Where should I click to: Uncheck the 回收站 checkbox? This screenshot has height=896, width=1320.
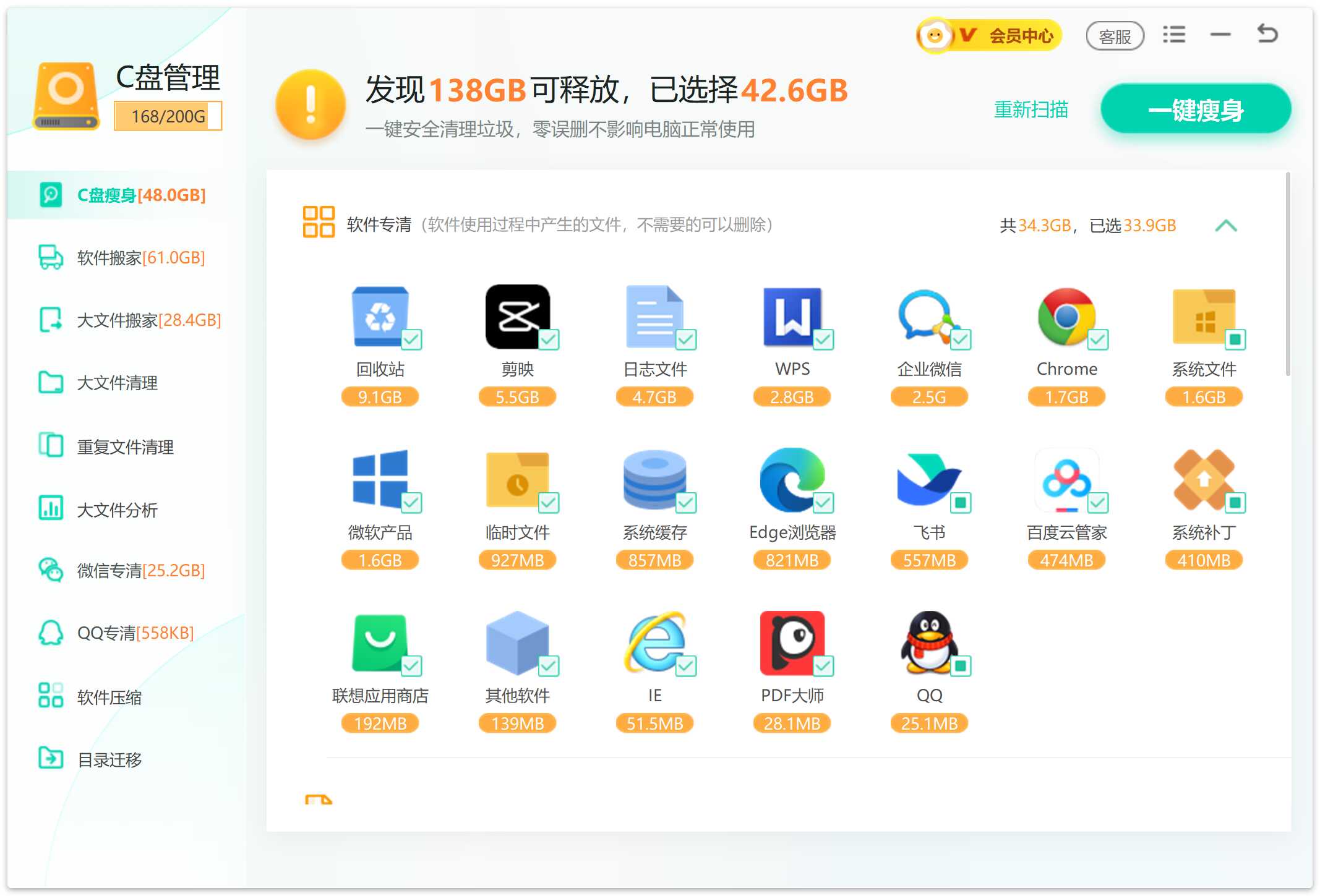411,339
